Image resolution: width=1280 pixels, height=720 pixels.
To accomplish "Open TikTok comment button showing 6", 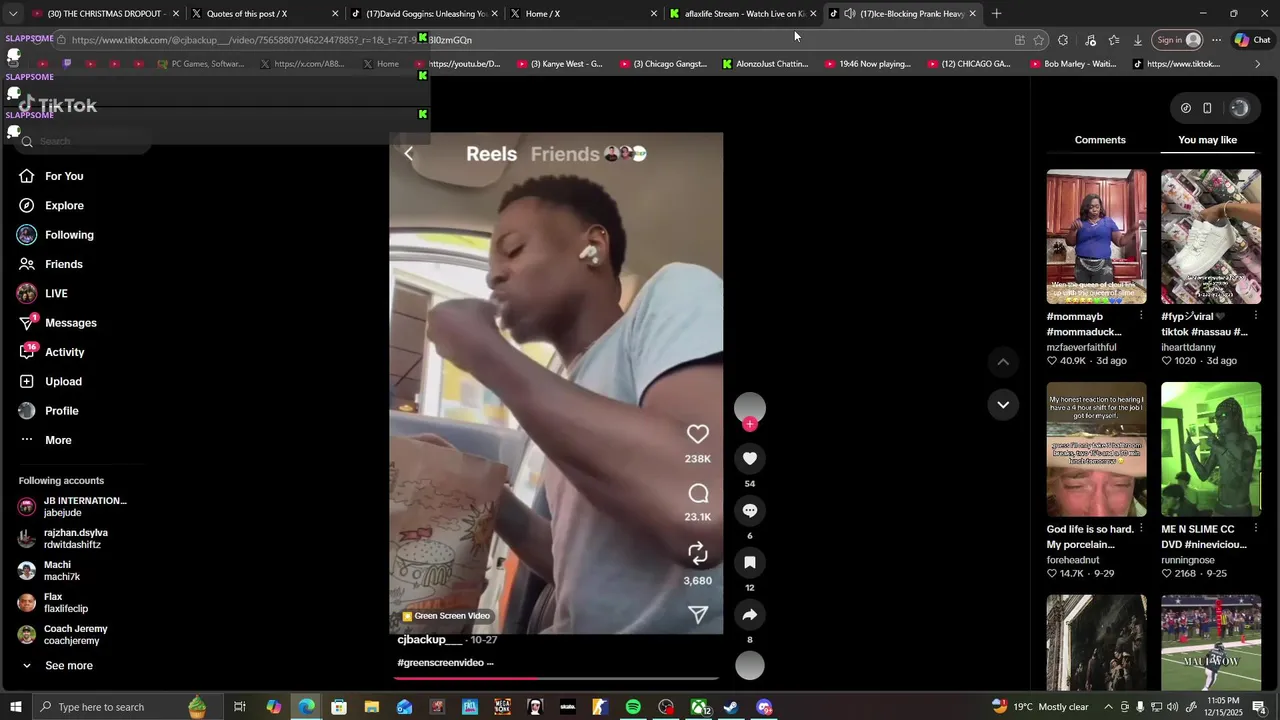I will tap(750, 511).
